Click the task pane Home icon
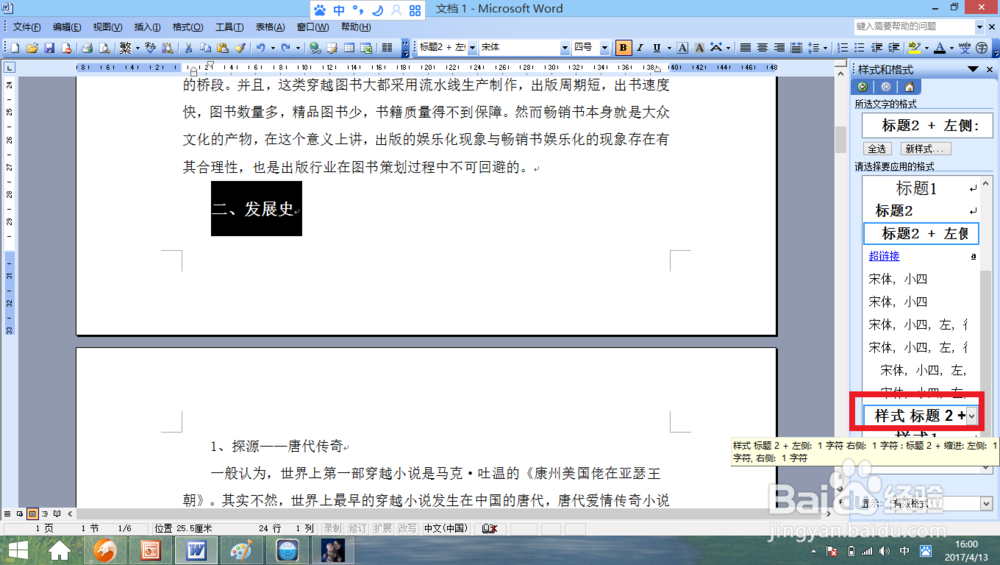This screenshot has width=1000, height=565. (x=909, y=87)
